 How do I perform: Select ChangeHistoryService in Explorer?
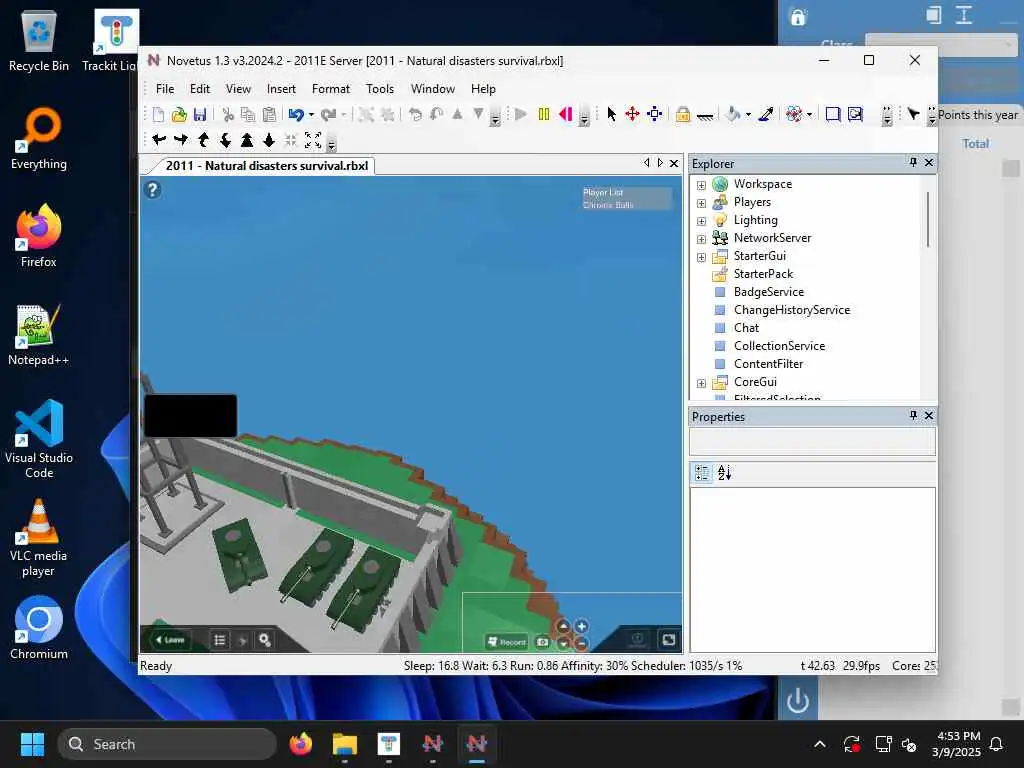click(x=792, y=310)
